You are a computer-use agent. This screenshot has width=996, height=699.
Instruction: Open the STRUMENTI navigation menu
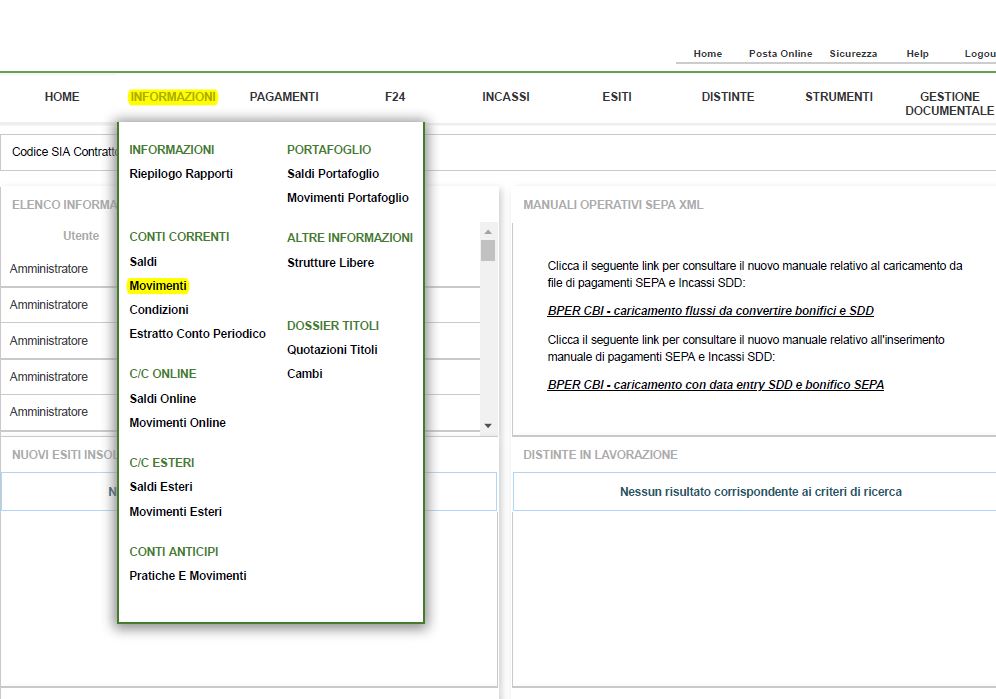(x=839, y=97)
